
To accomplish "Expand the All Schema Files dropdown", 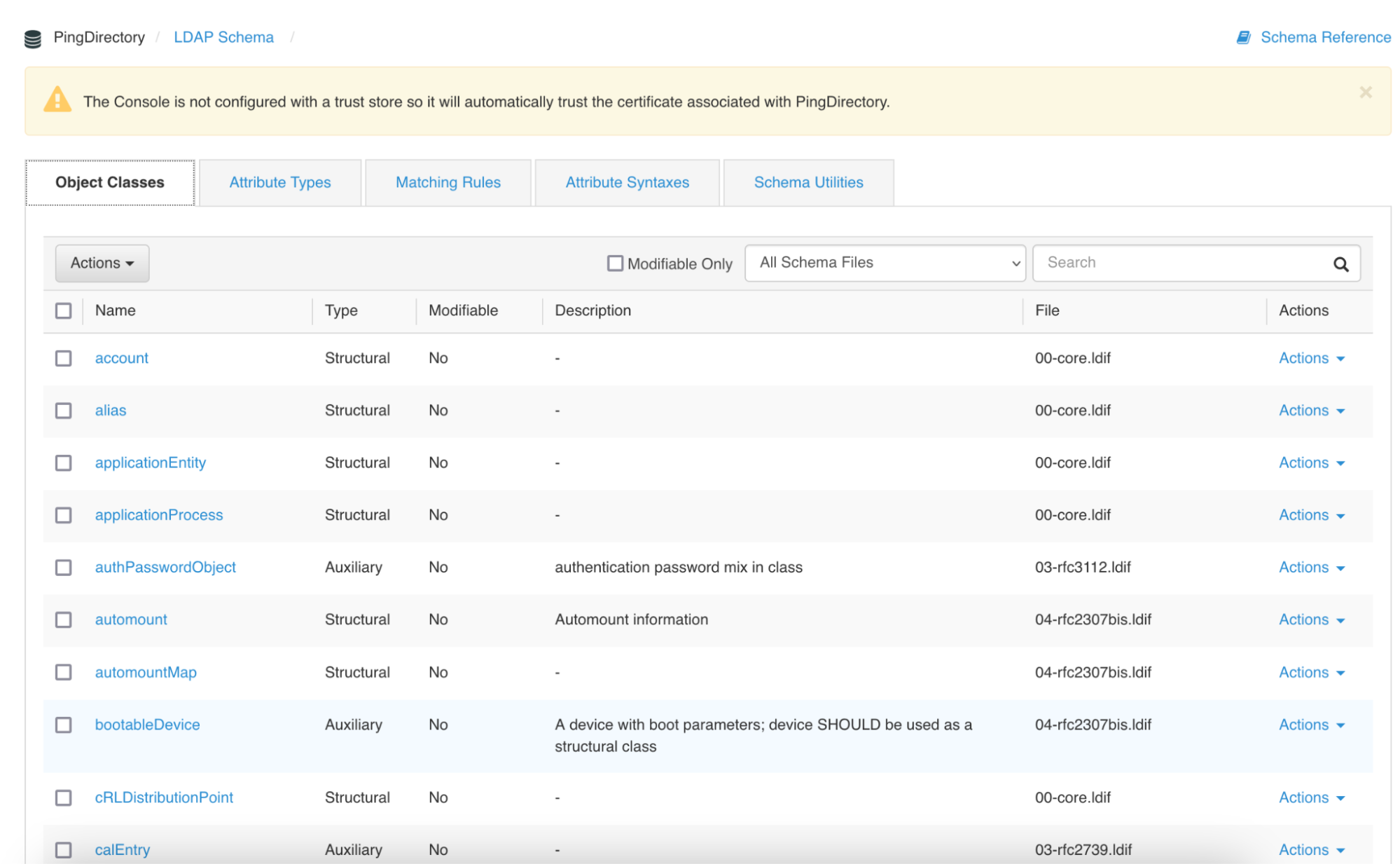I will click(x=885, y=263).
